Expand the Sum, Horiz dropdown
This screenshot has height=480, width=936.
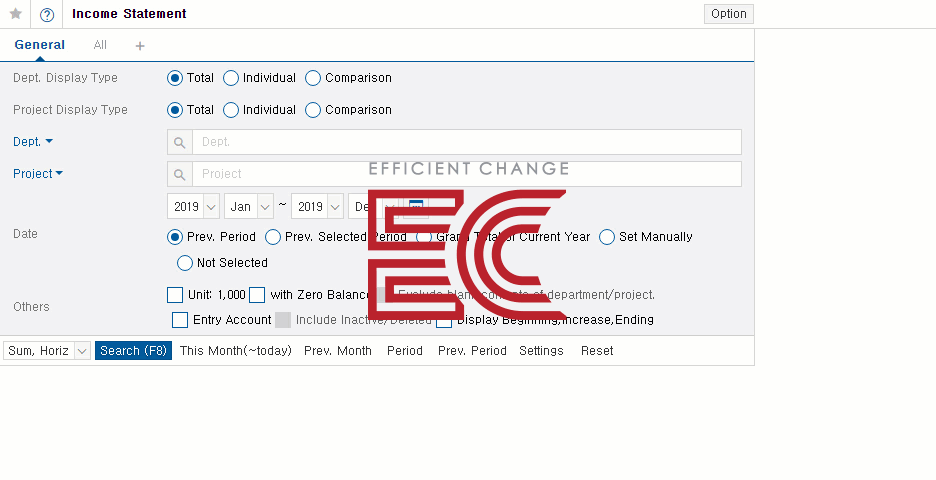click(81, 351)
